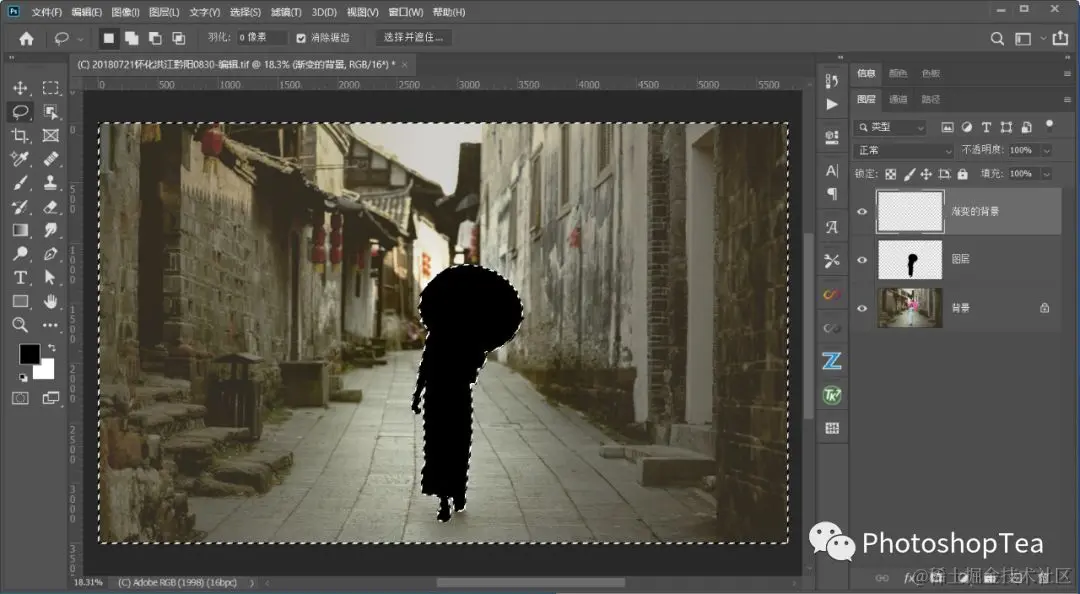This screenshot has height=594, width=1080.
Task: Select the Healing Brush bandage tool
Action: (50, 159)
